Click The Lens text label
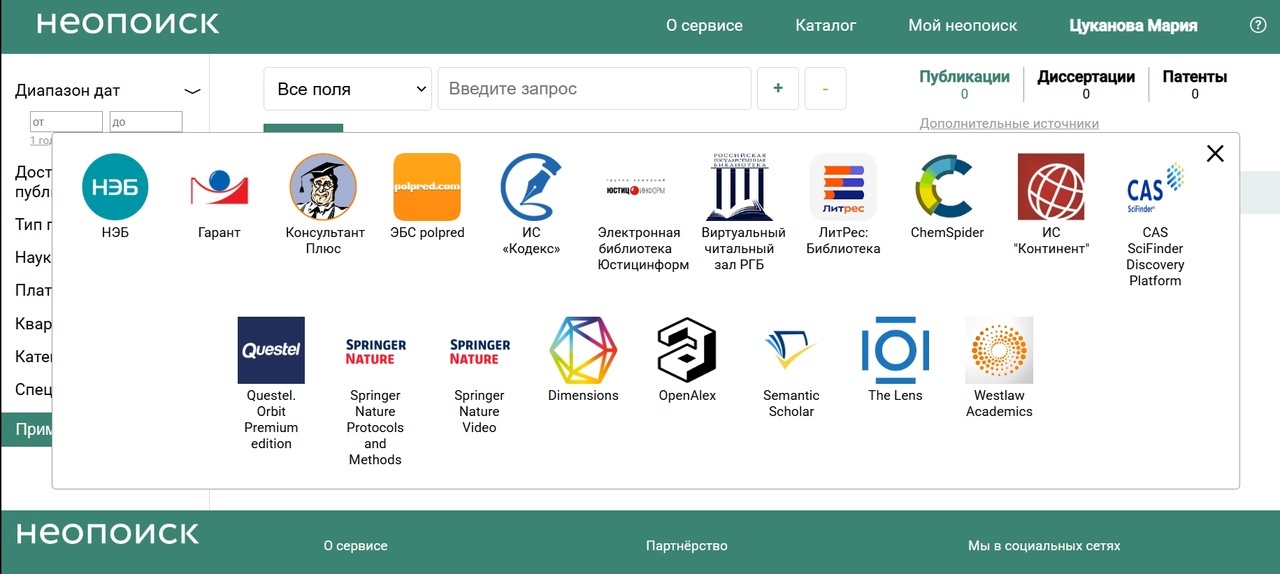 (x=895, y=396)
